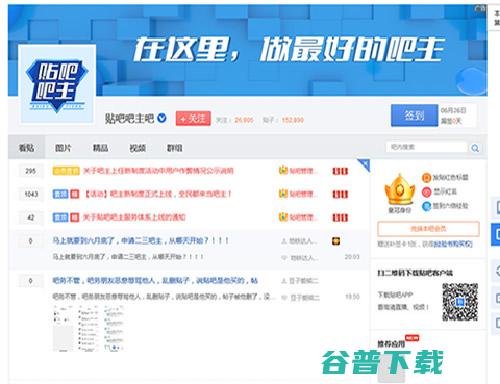Switch to the 图片 tab
This screenshot has height=384, width=500.
coord(63,148)
